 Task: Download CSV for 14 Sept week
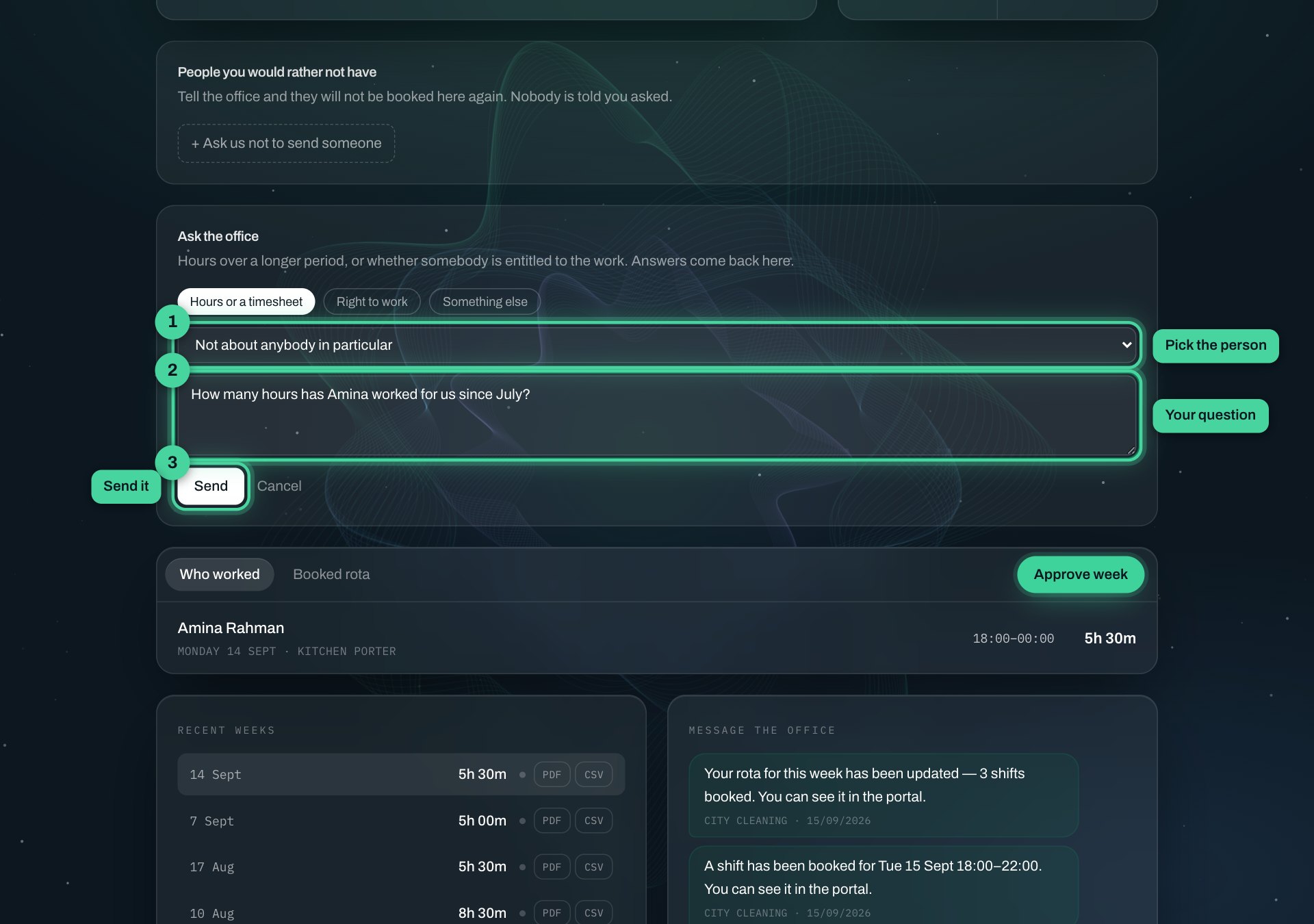point(594,774)
